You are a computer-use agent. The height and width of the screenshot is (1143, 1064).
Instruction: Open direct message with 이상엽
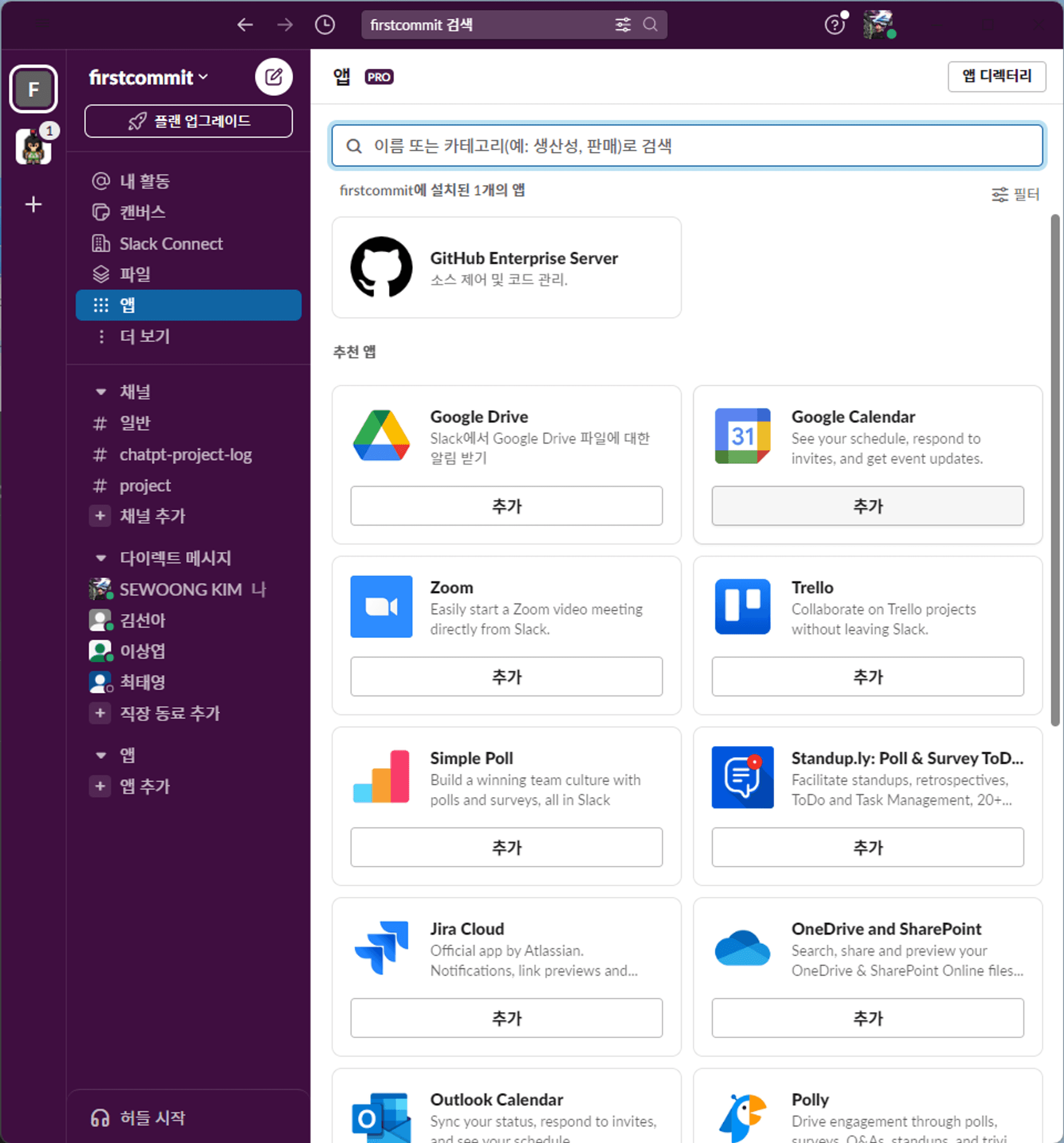[x=188, y=651]
